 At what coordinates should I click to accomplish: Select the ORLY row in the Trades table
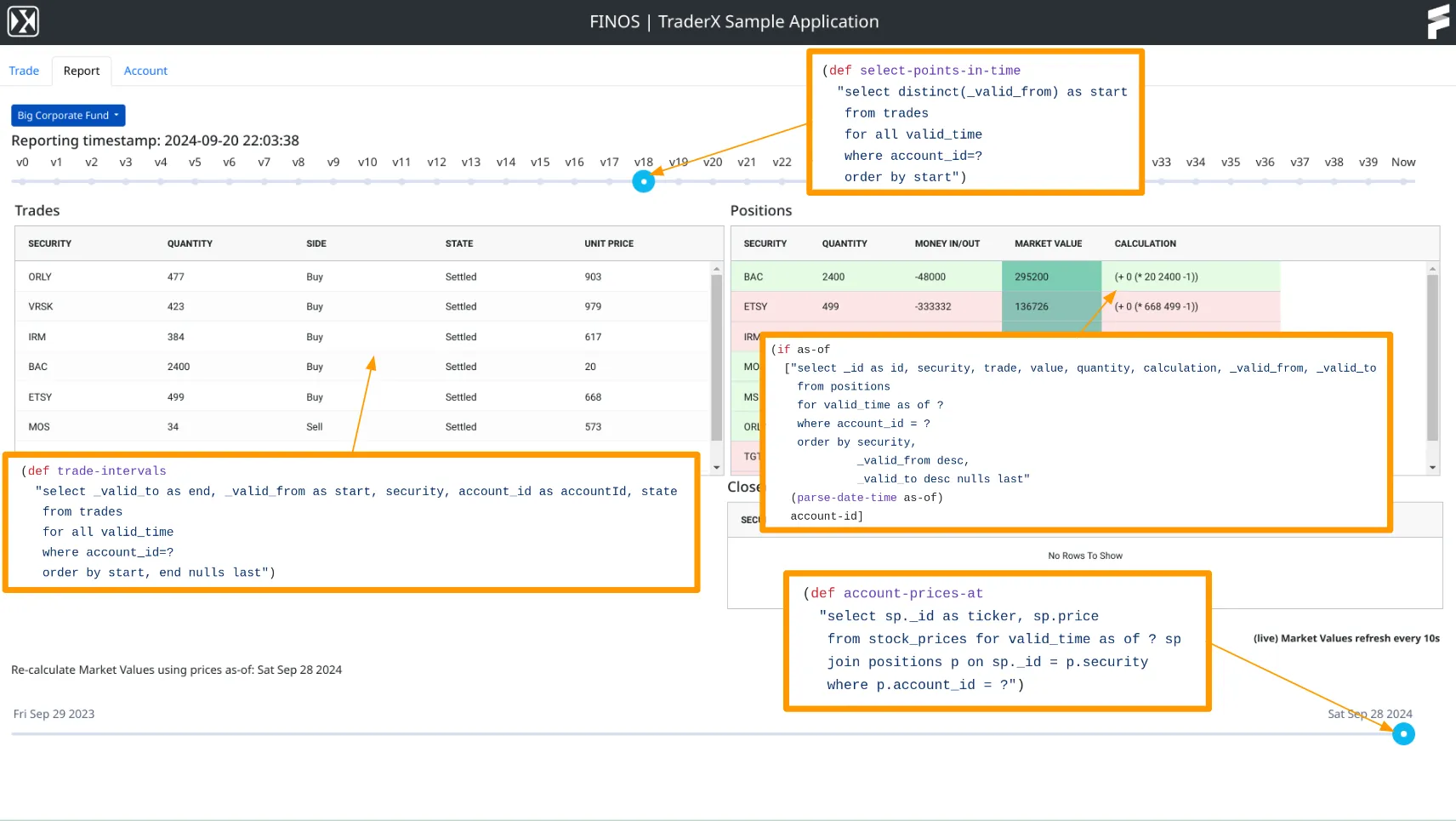255,277
